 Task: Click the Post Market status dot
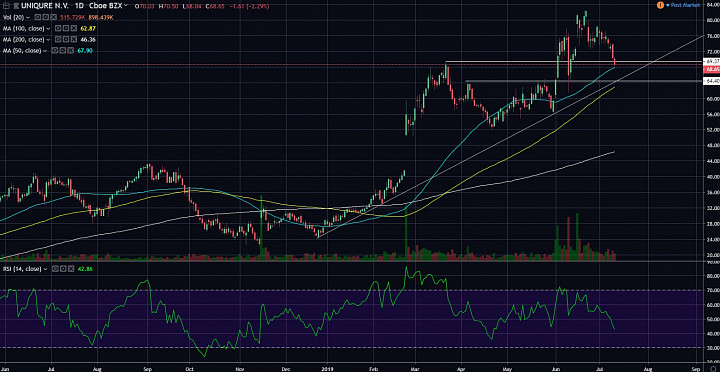tap(668, 5)
